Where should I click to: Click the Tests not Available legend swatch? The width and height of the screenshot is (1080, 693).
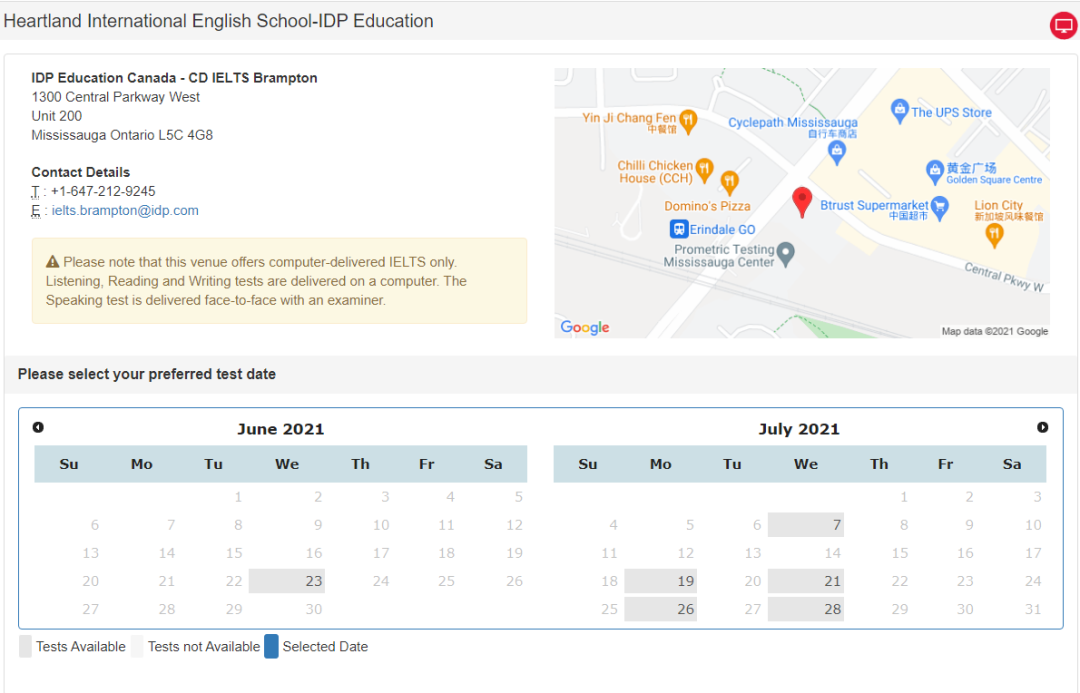137,646
